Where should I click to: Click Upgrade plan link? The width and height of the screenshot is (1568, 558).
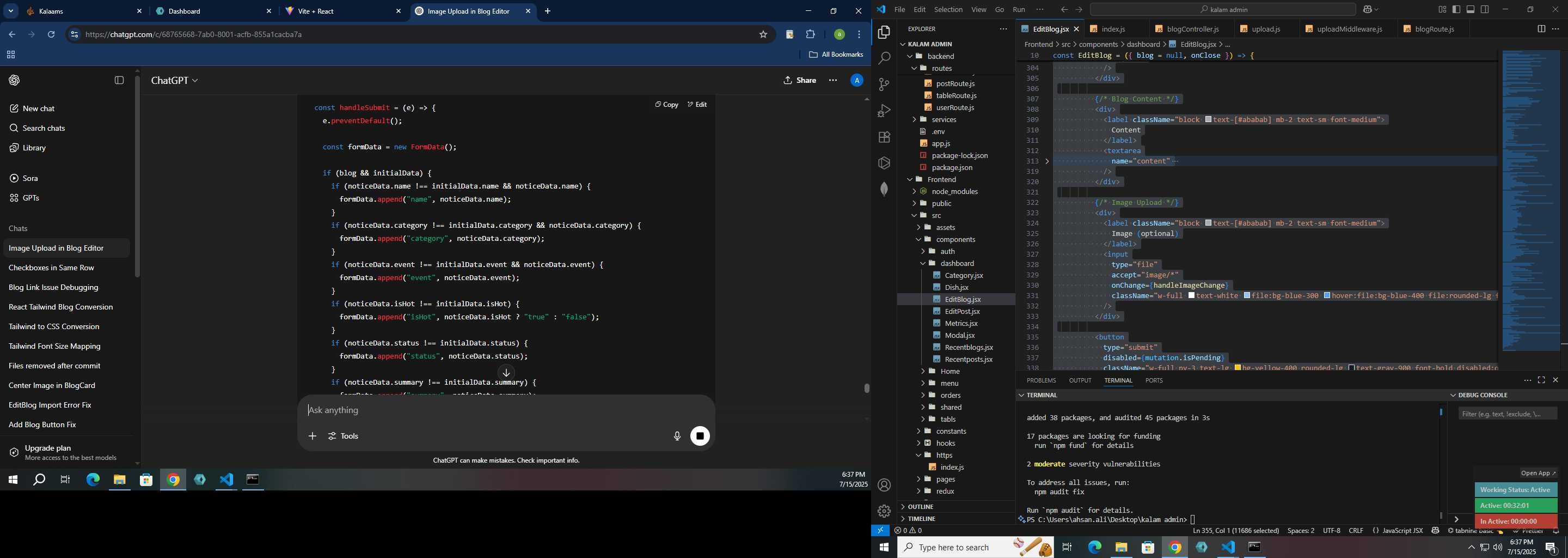pos(66,452)
